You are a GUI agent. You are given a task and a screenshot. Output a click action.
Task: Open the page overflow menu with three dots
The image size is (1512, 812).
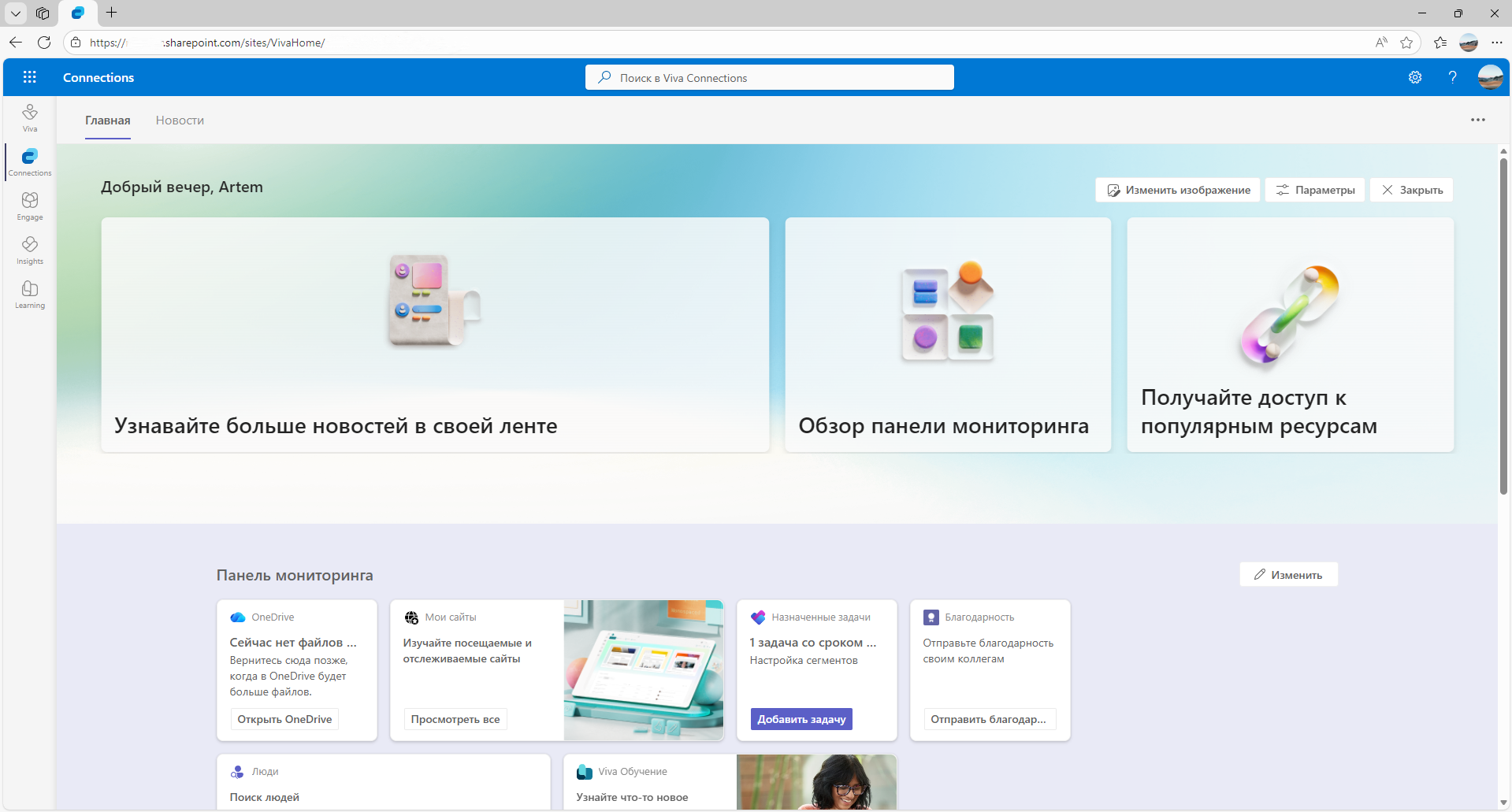[x=1477, y=119]
